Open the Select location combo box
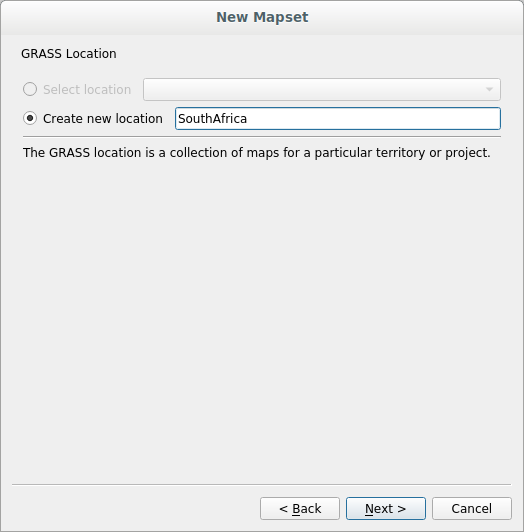Screen dimensions: 524x532 [322, 90]
